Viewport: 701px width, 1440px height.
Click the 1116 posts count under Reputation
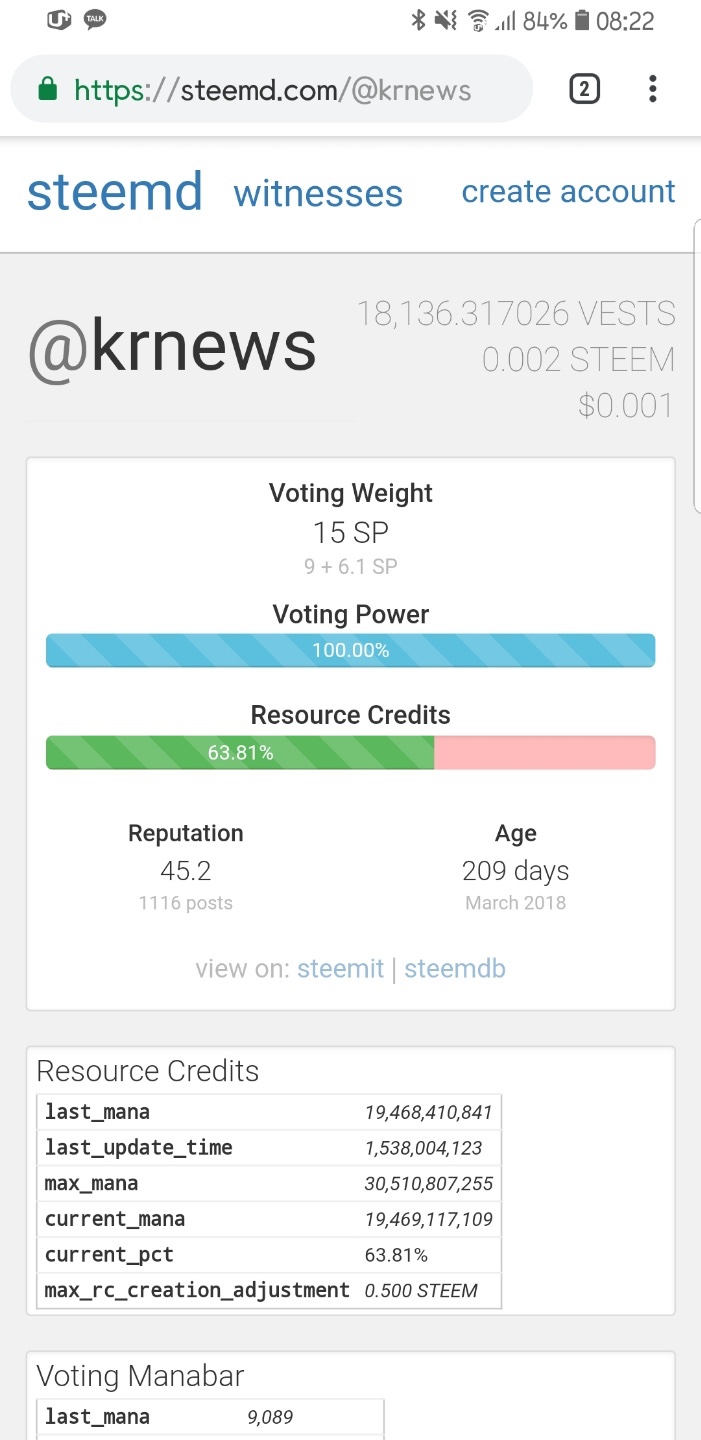click(186, 903)
